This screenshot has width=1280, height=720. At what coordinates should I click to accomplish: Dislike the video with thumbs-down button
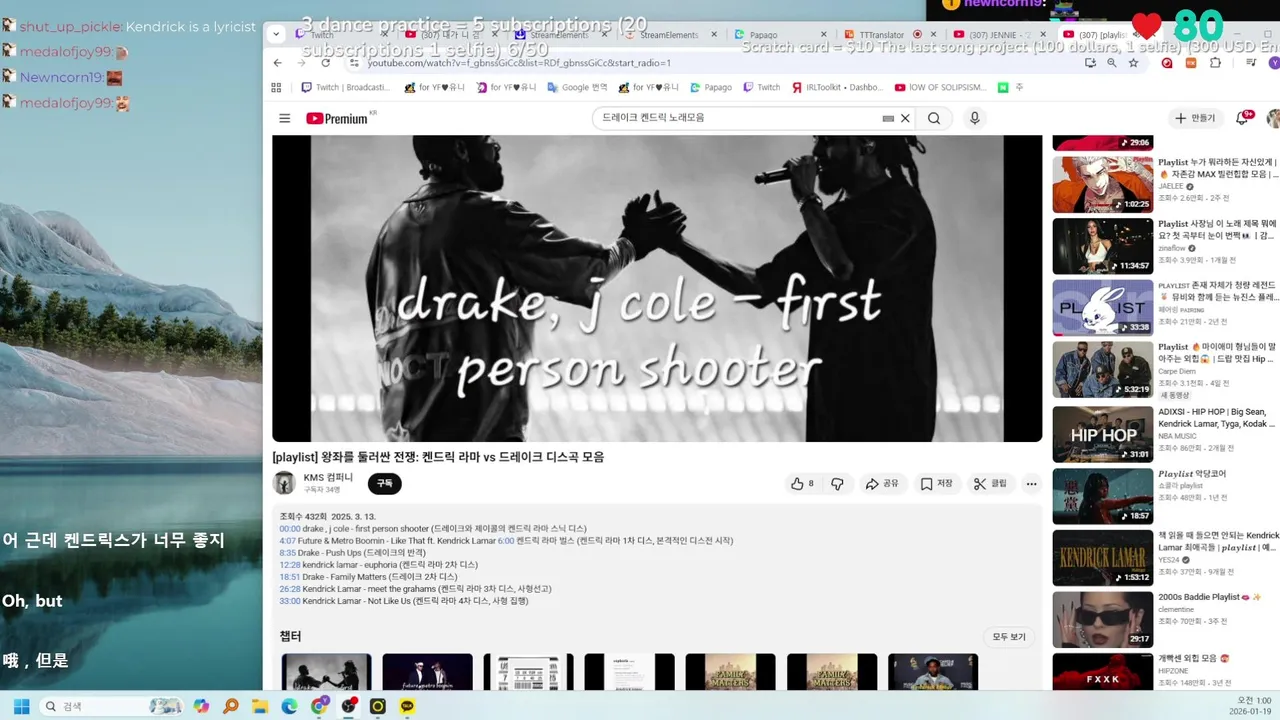[x=837, y=484]
